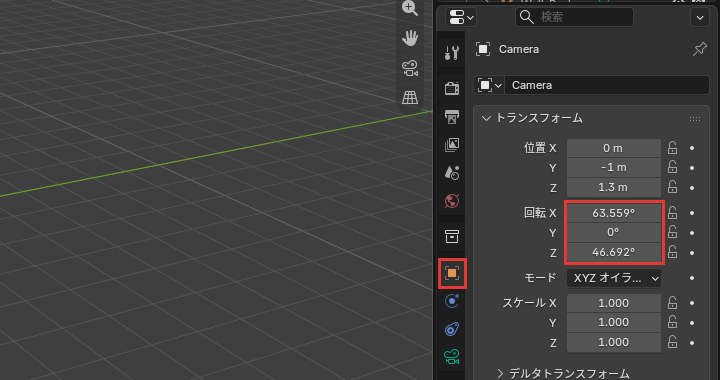Pin the Camera properties context

point(700,49)
